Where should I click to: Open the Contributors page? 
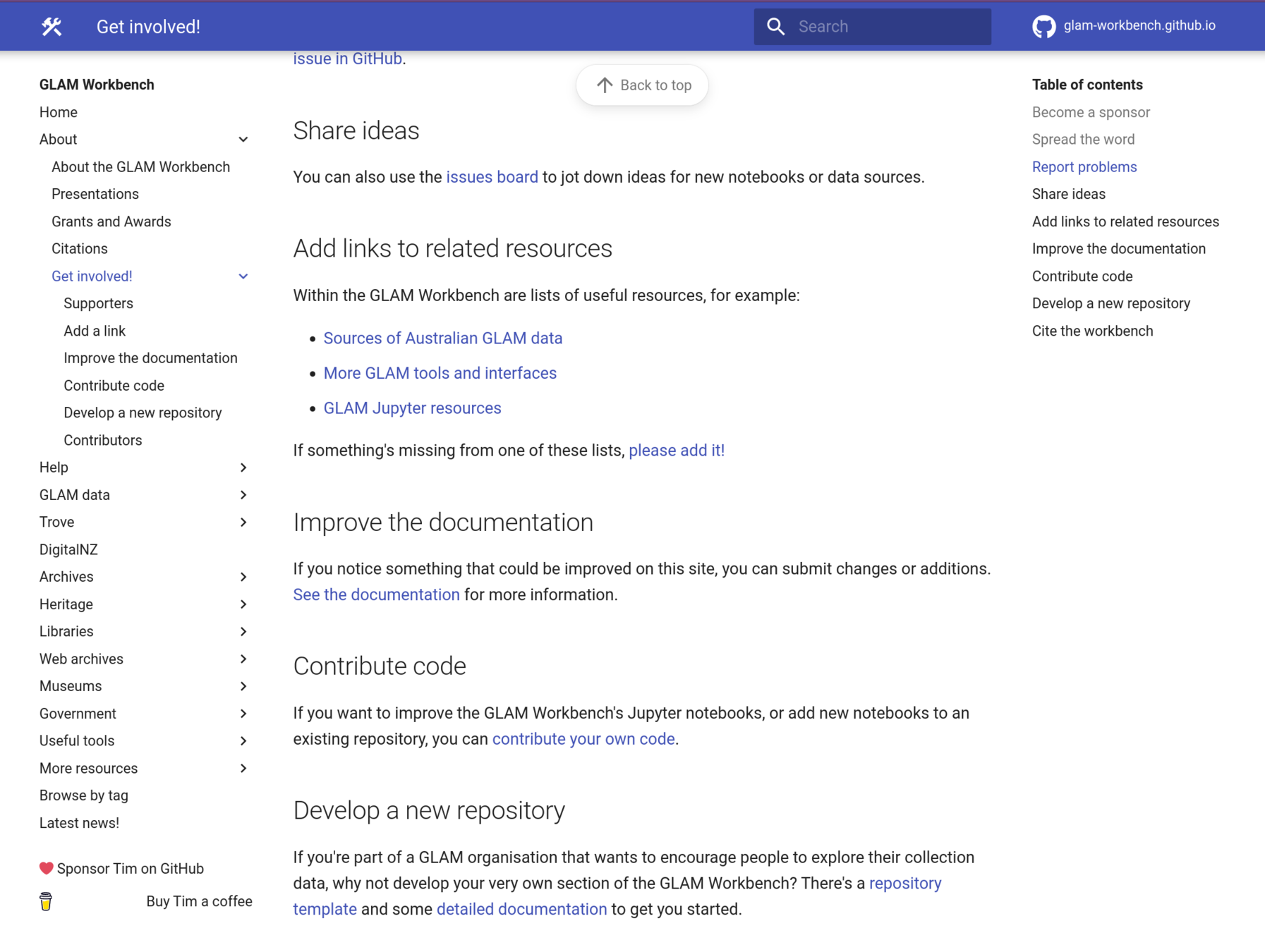(x=103, y=440)
